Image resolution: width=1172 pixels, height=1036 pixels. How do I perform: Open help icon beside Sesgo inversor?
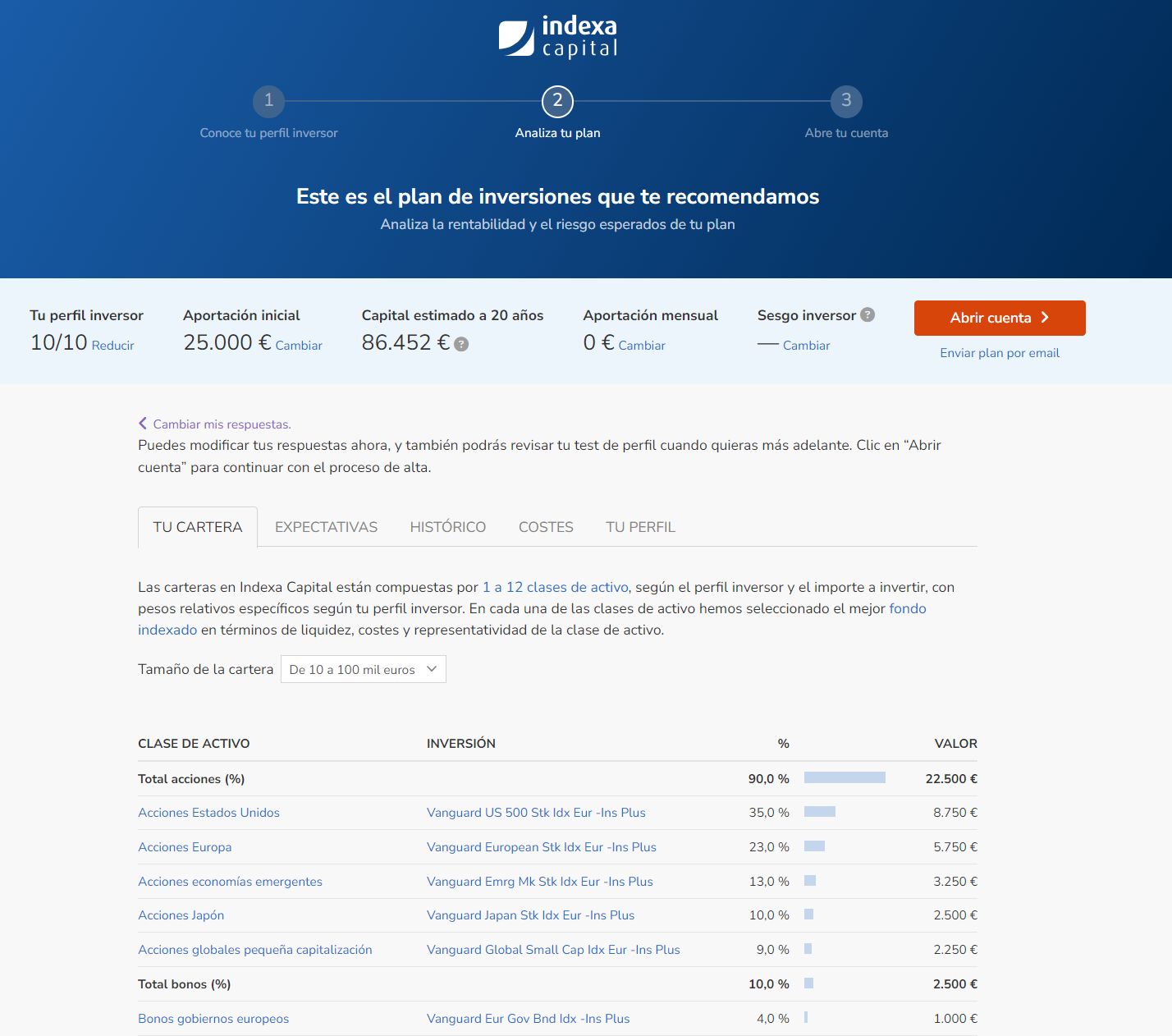(x=868, y=314)
